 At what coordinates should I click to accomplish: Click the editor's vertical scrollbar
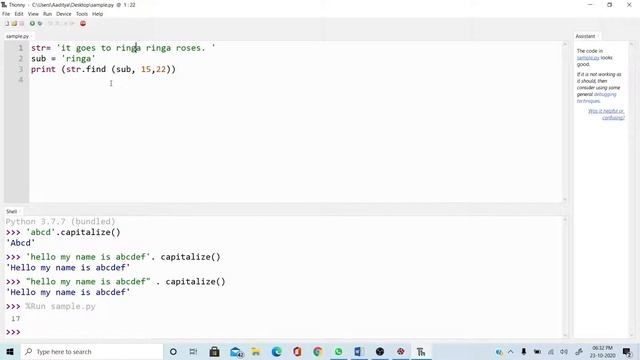pyautogui.click(x=565, y=121)
